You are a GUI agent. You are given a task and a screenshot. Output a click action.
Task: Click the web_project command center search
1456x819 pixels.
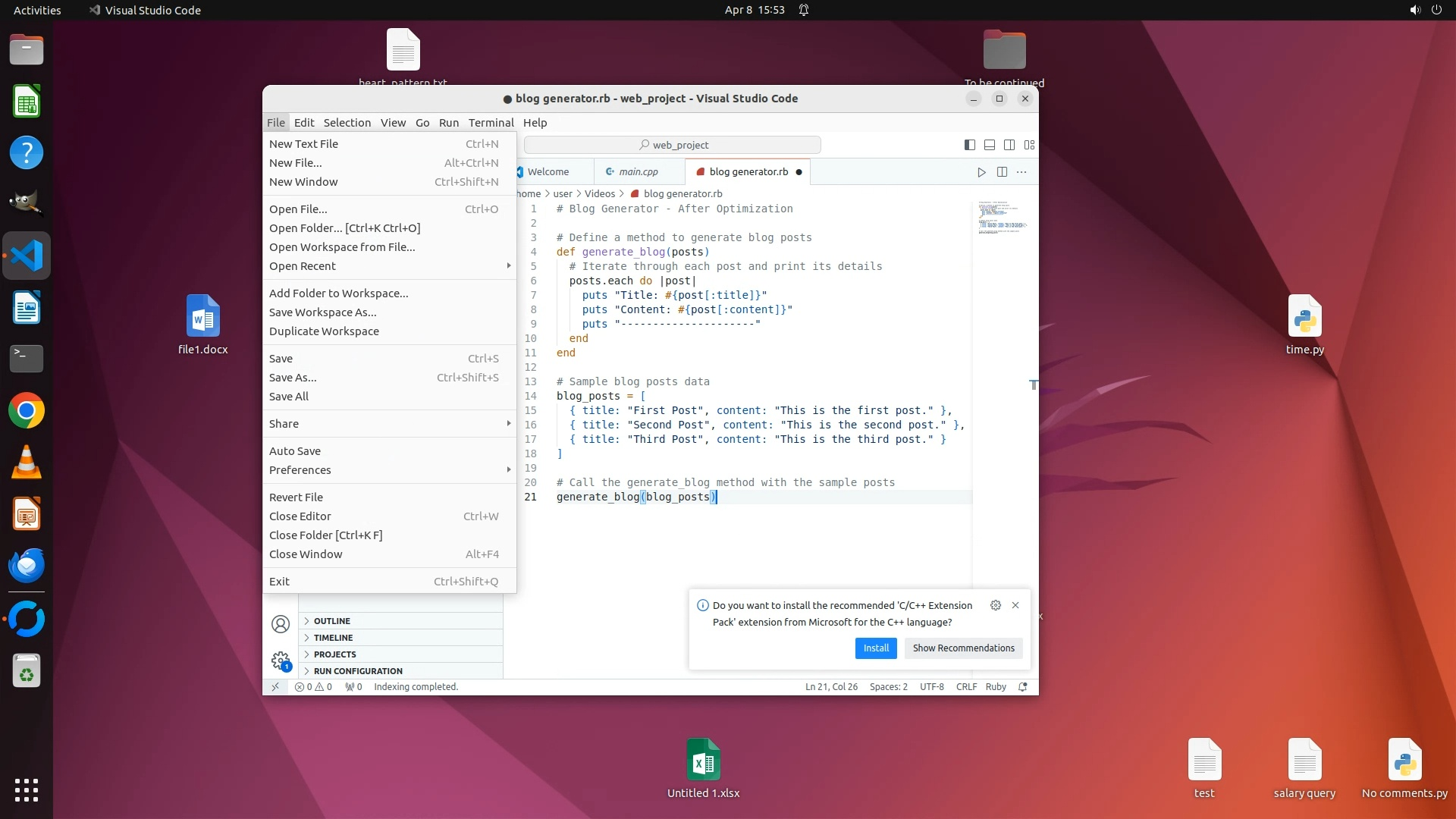(673, 145)
